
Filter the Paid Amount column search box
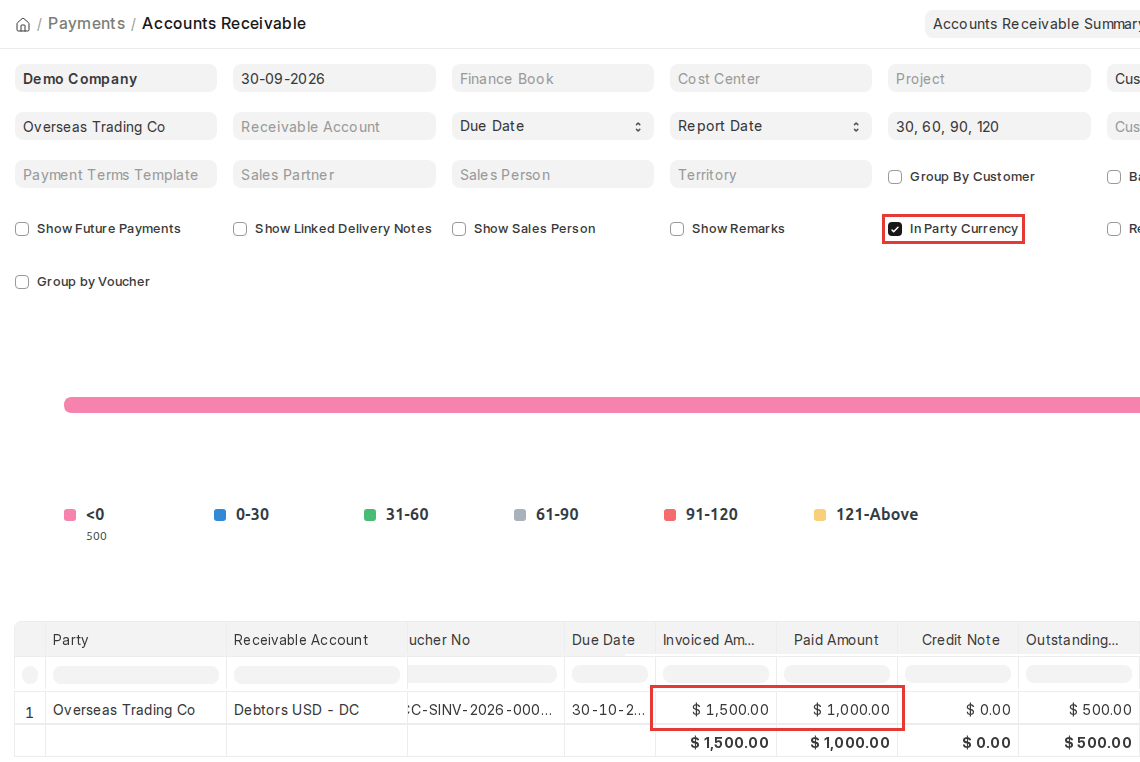tap(837, 674)
